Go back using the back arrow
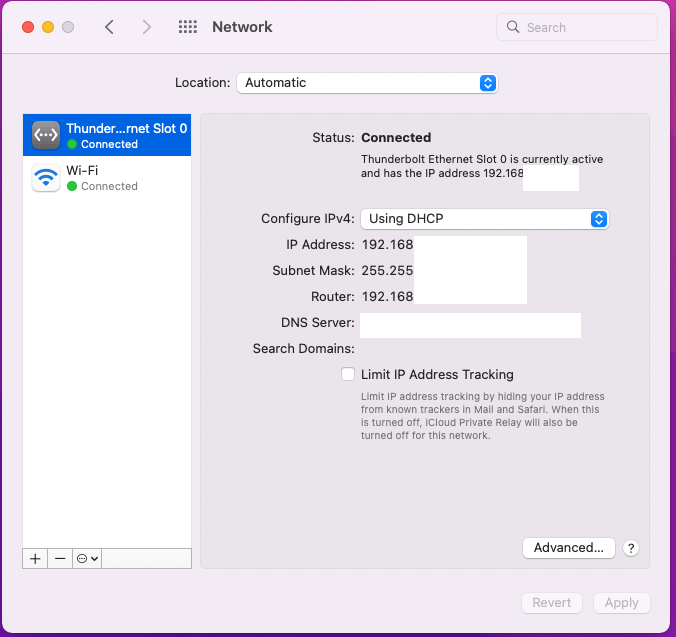The height and width of the screenshot is (637, 676). 109,27
